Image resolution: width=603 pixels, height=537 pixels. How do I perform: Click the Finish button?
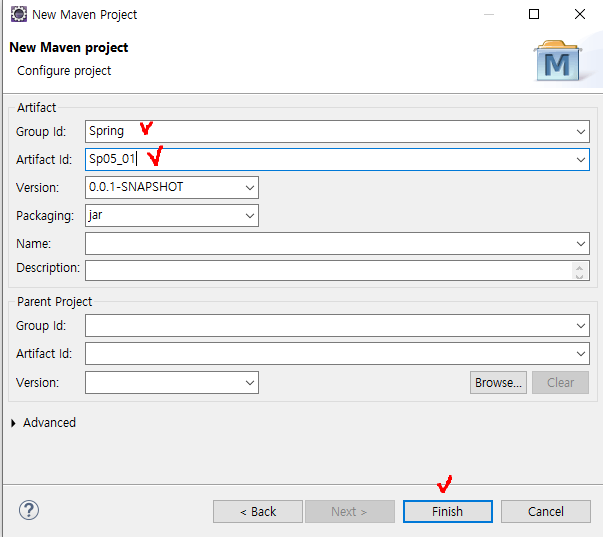448,511
